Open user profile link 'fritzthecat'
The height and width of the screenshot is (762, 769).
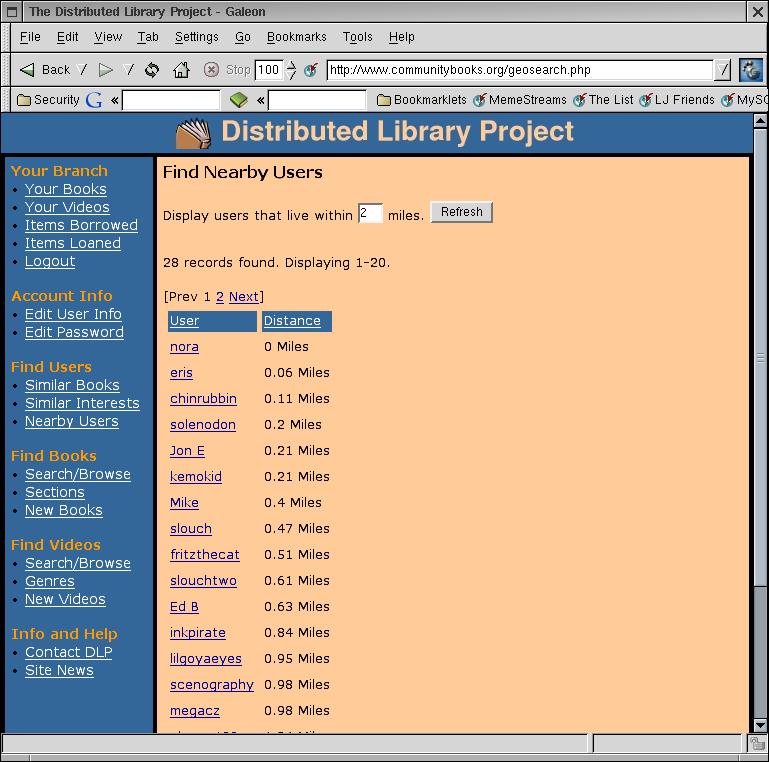tap(204, 555)
